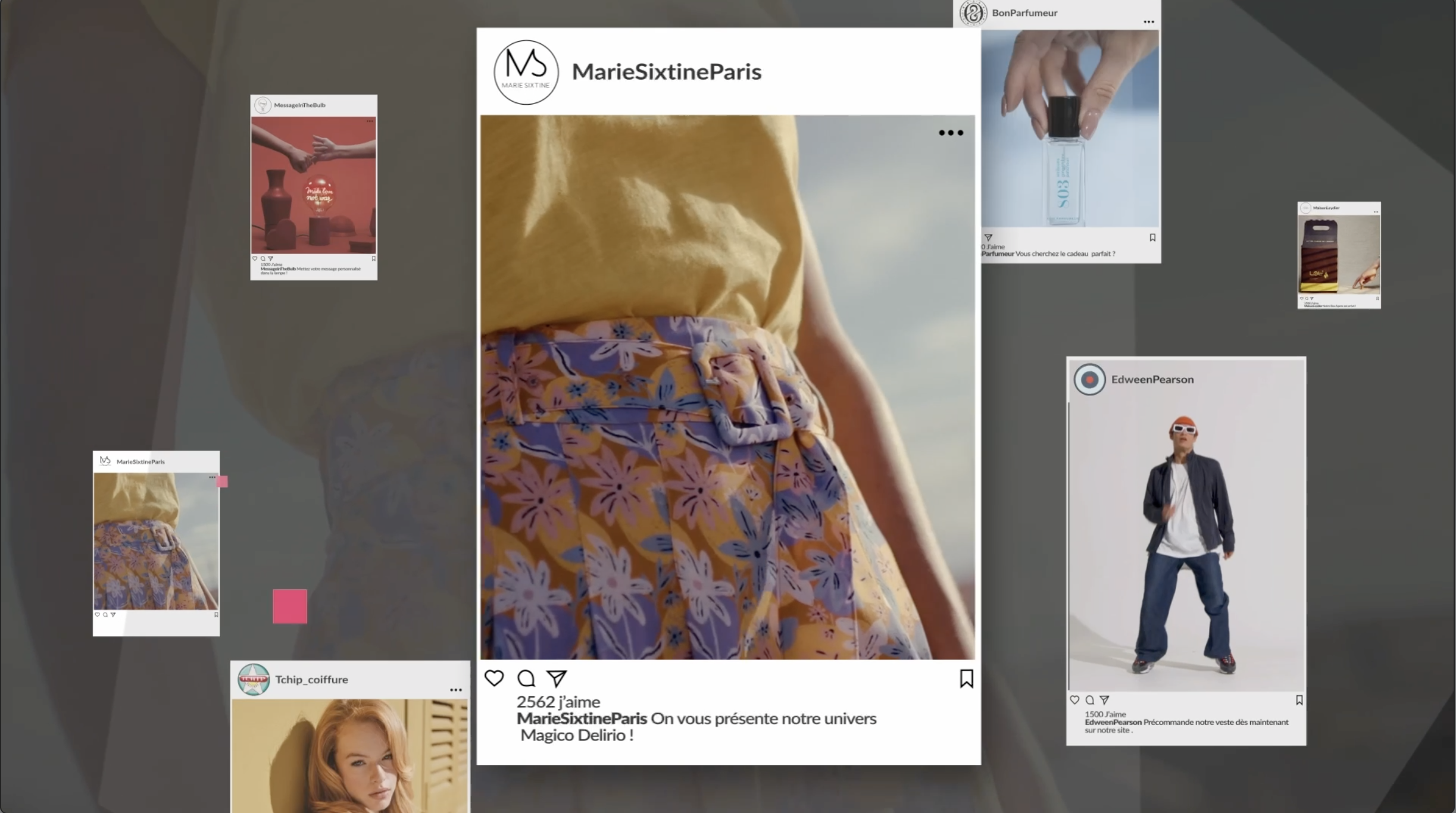Viewport: 1456px width, 813px height.
Task: Comment on the EdweenPearson post
Action: coord(1089,700)
